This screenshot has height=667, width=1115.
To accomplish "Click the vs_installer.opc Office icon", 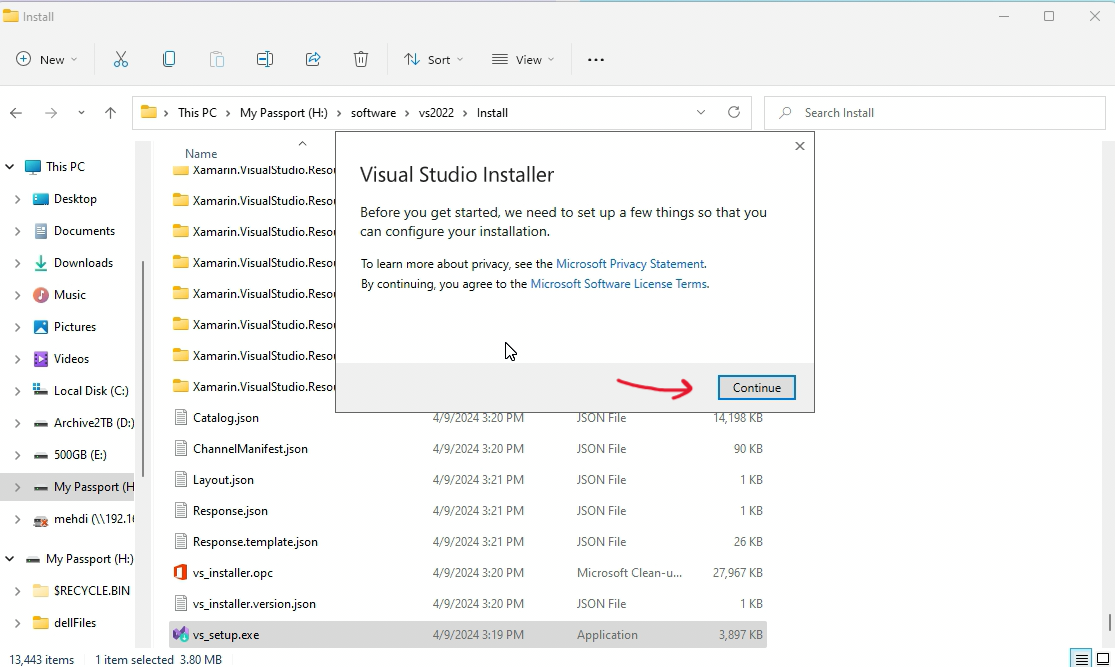I will pos(181,572).
